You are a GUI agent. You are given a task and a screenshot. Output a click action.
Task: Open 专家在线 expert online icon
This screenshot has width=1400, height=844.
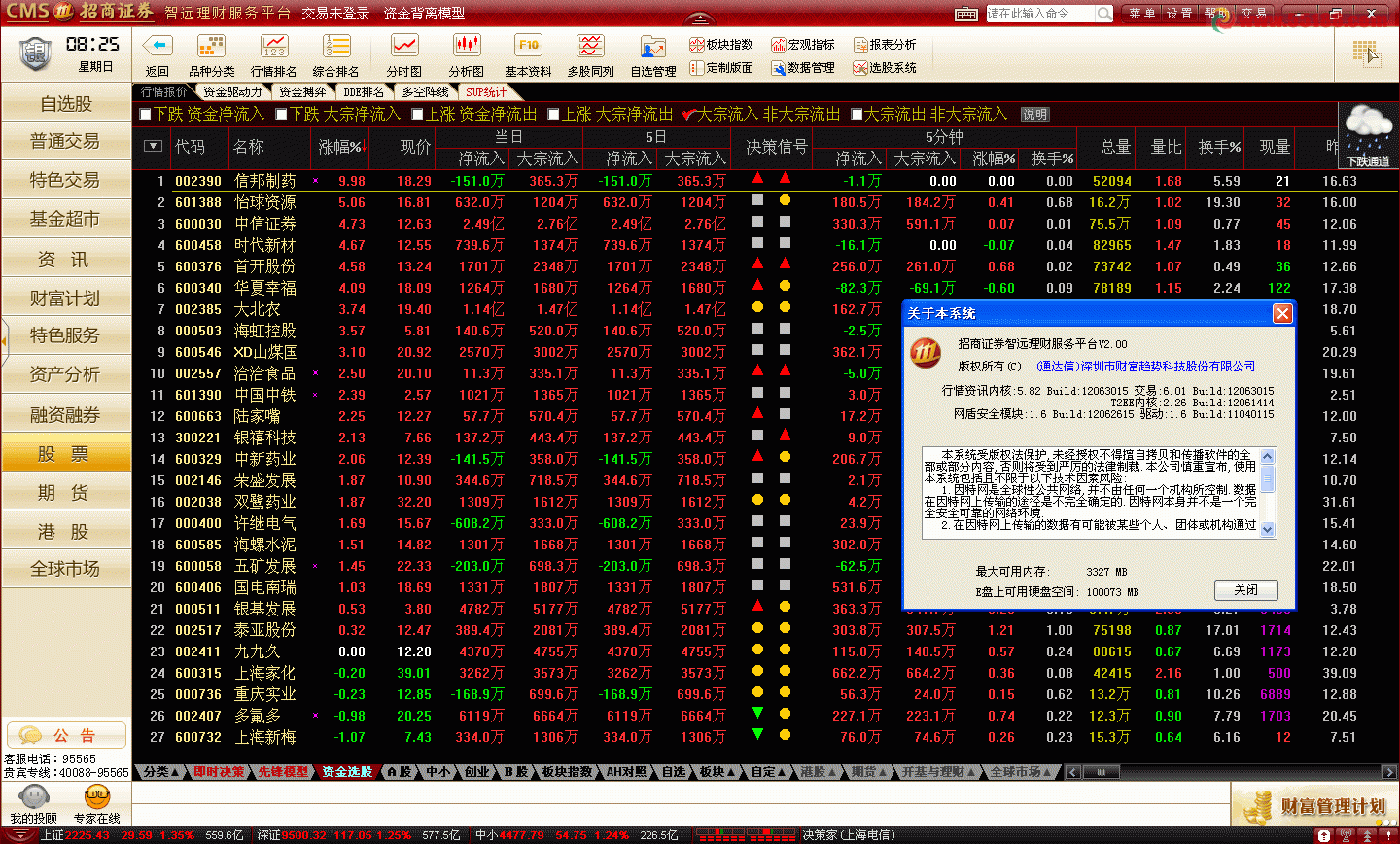[97, 798]
